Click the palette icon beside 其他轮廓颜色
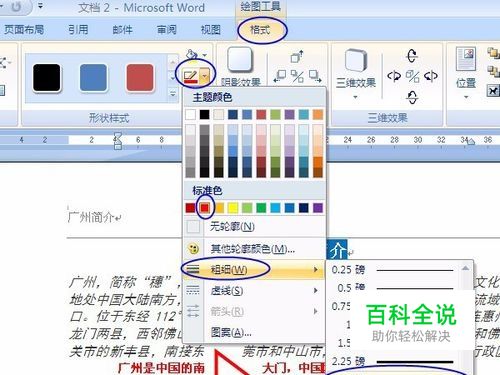Image resolution: width=500 pixels, height=375 pixels. point(193,248)
